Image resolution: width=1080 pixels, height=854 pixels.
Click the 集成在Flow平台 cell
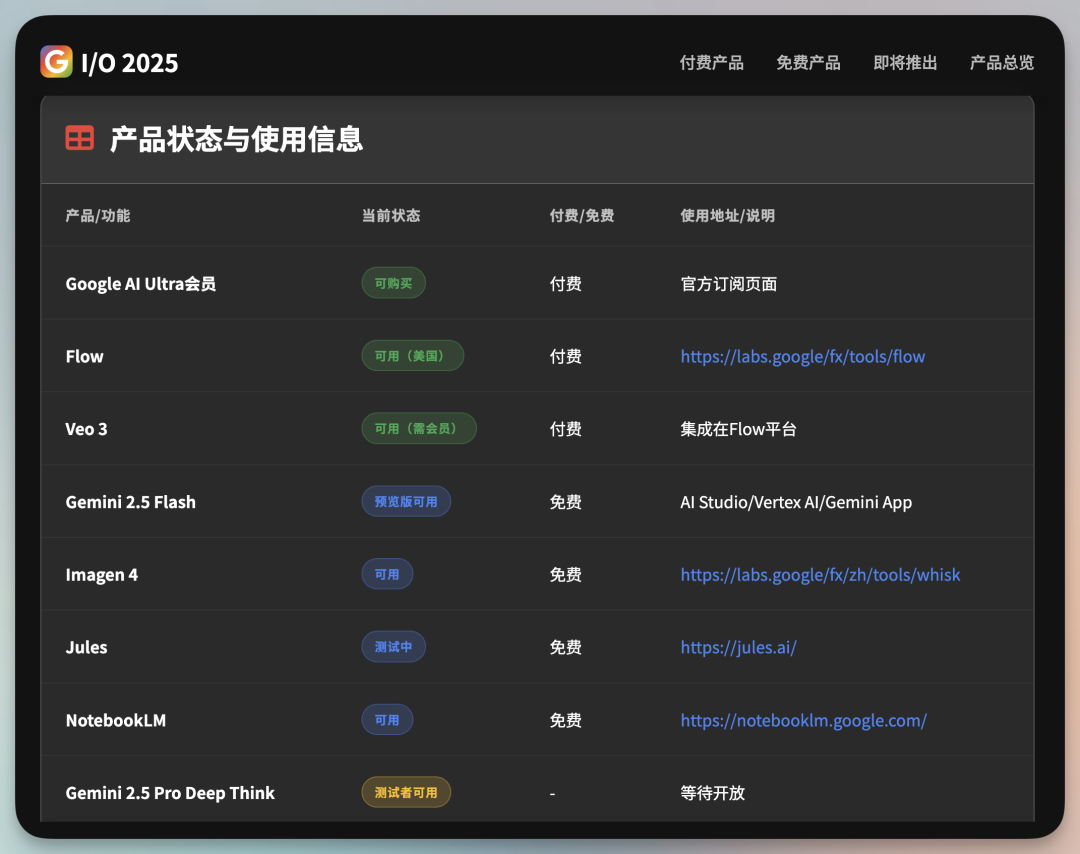coord(738,429)
